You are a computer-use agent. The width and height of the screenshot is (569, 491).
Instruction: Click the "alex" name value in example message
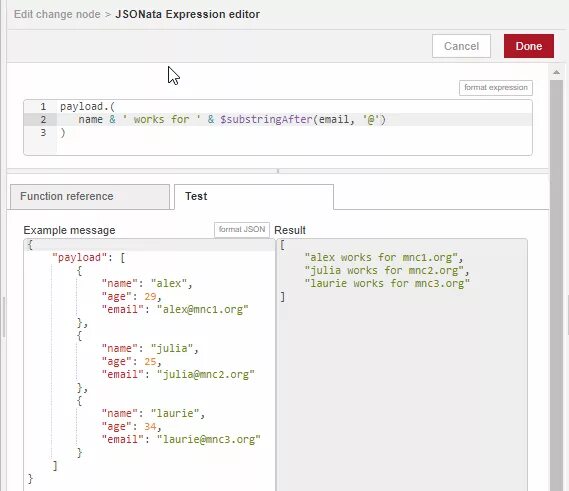[169, 283]
